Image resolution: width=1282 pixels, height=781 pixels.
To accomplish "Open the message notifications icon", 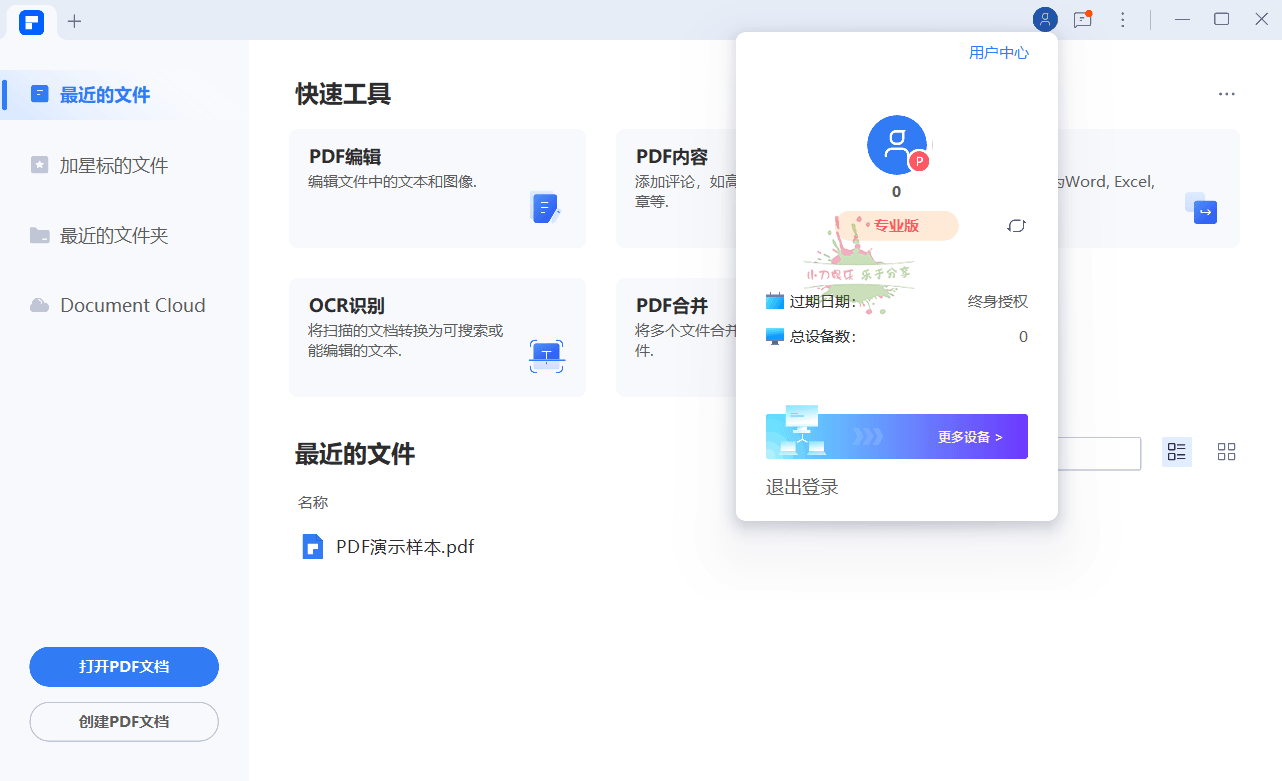I will (1082, 19).
